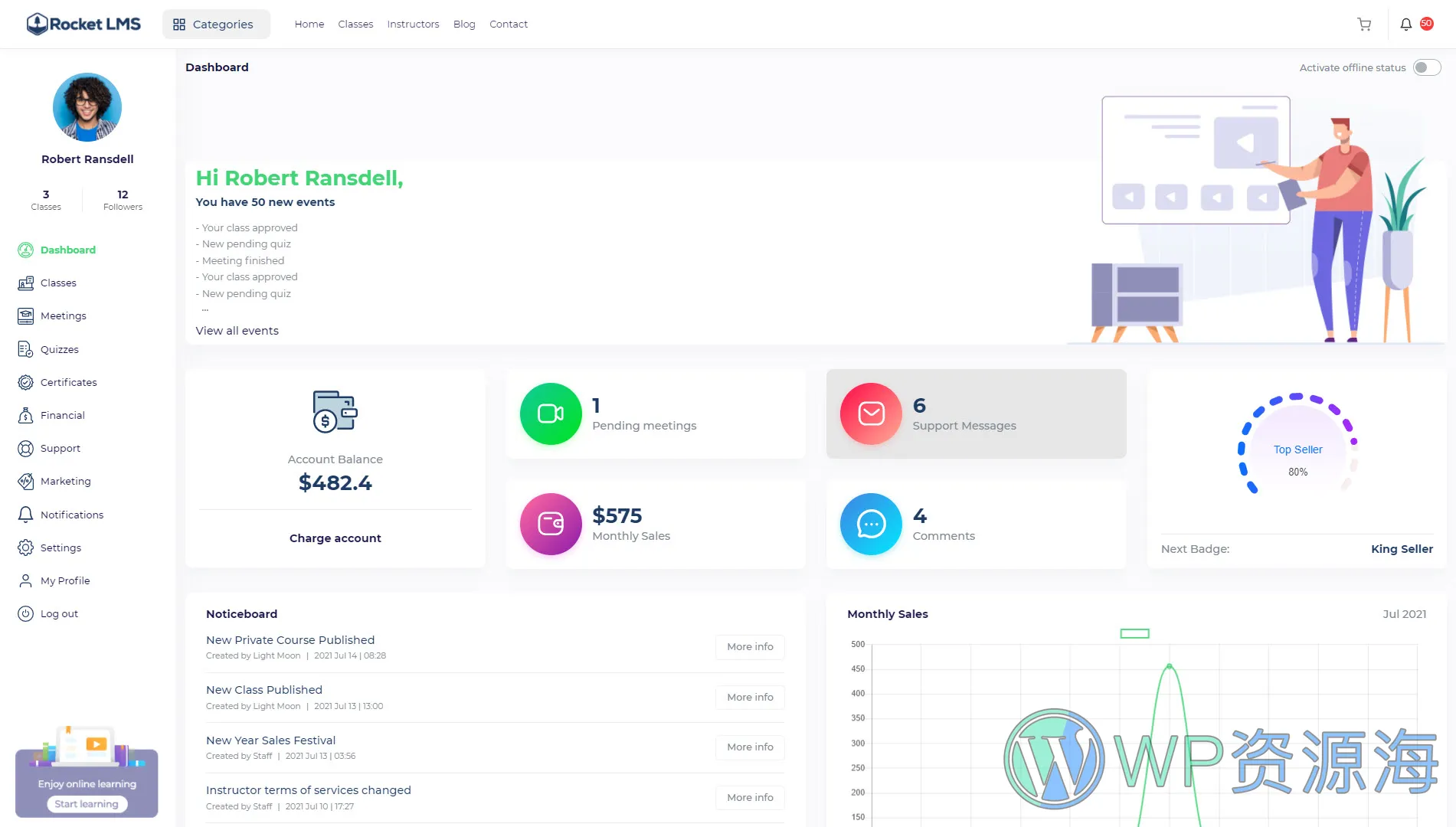Click the $575 Monthly Sales value

click(x=617, y=515)
